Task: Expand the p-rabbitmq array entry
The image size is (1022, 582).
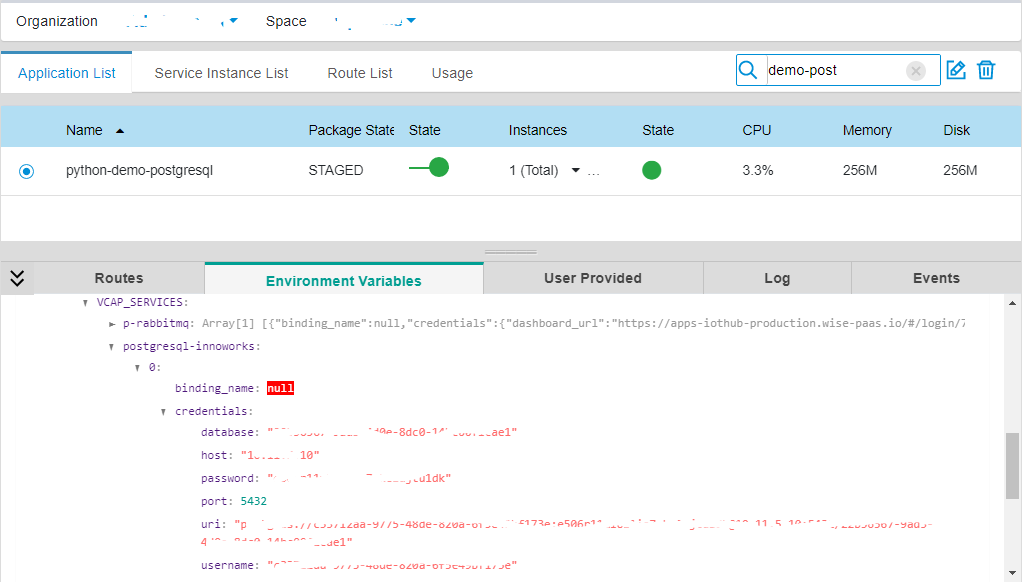Action: coord(113,322)
